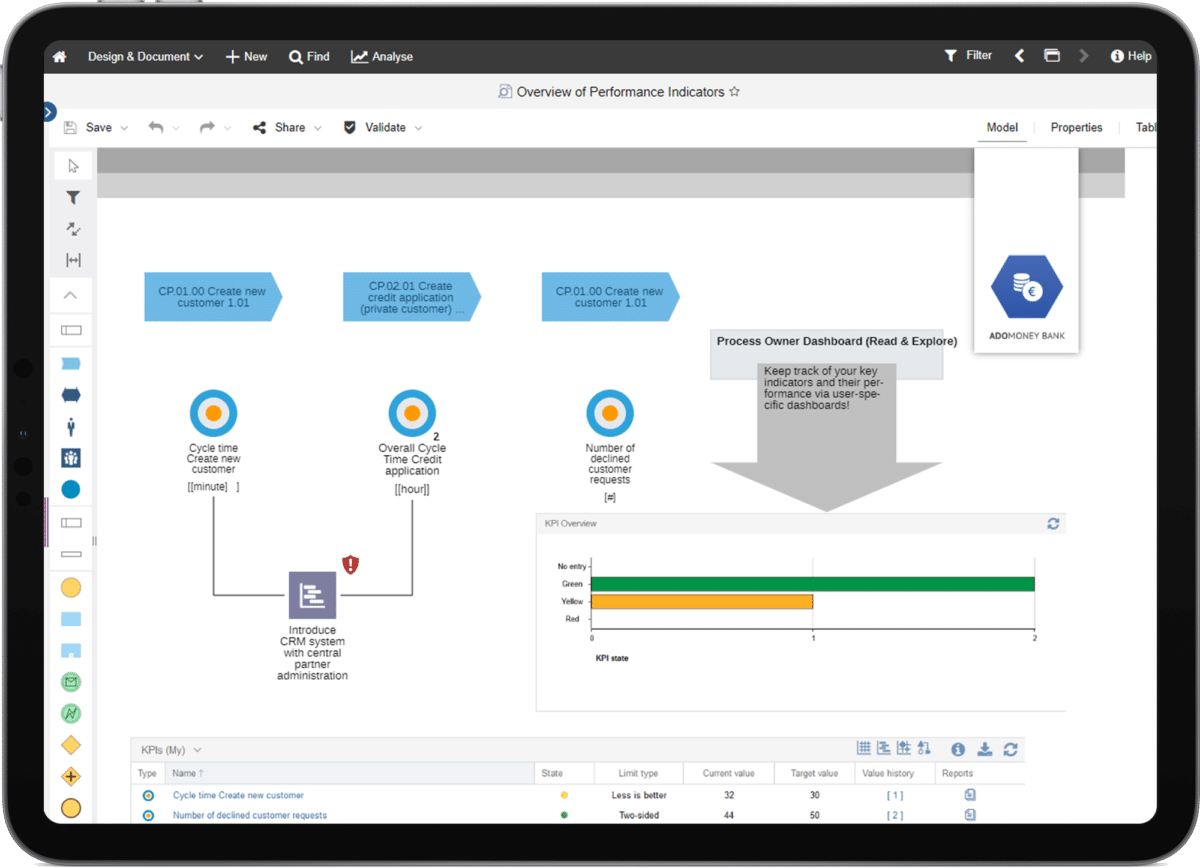Screen dimensions: 1200x868
Task: Open the Analyse menu
Action: pyautogui.click(x=381, y=56)
